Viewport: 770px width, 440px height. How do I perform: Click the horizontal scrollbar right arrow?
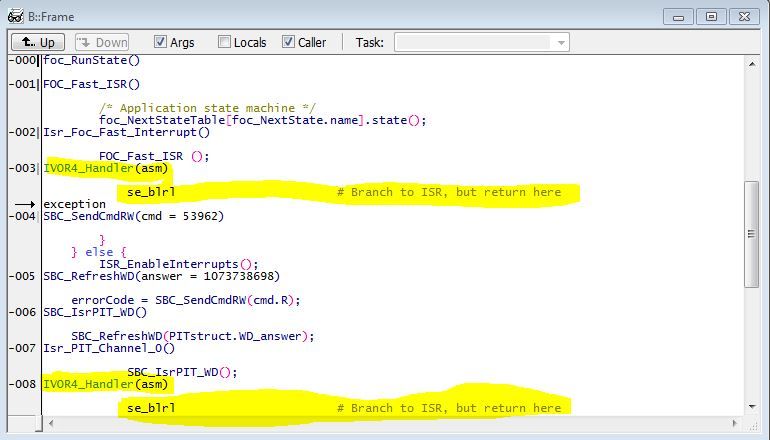coord(735,423)
